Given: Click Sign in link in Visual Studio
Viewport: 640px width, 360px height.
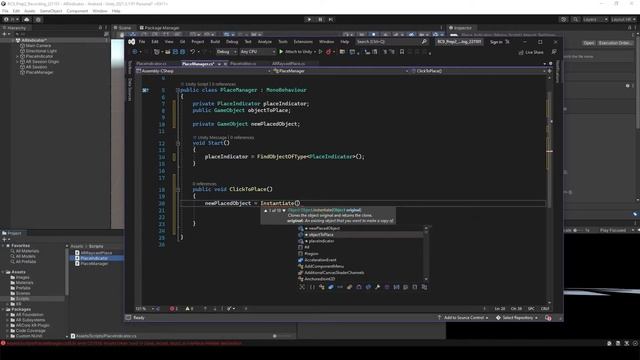Looking at the screenshot, I should (496, 42).
